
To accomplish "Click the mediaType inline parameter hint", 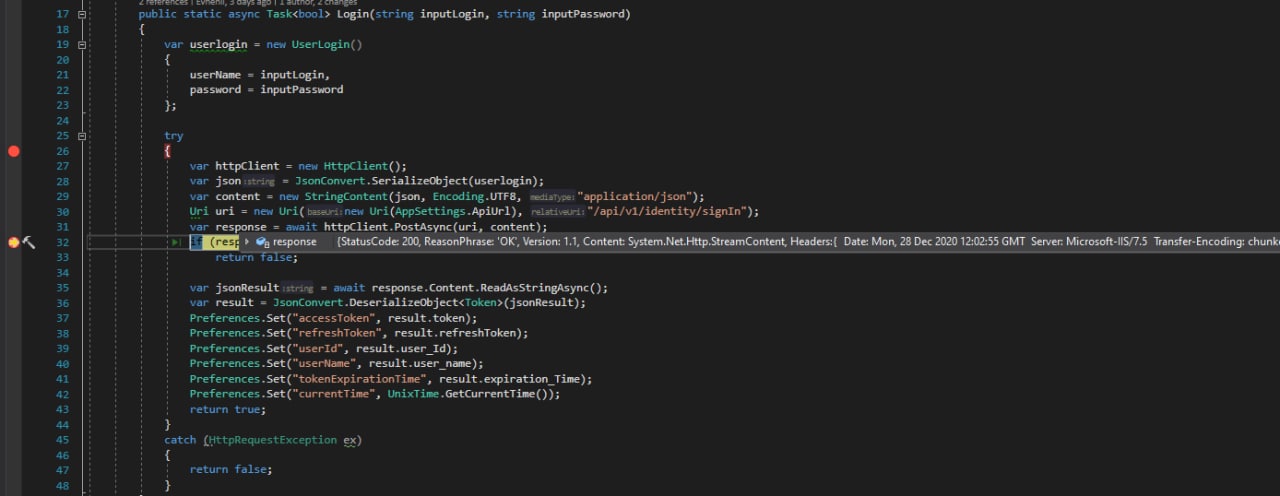I will point(552,197).
